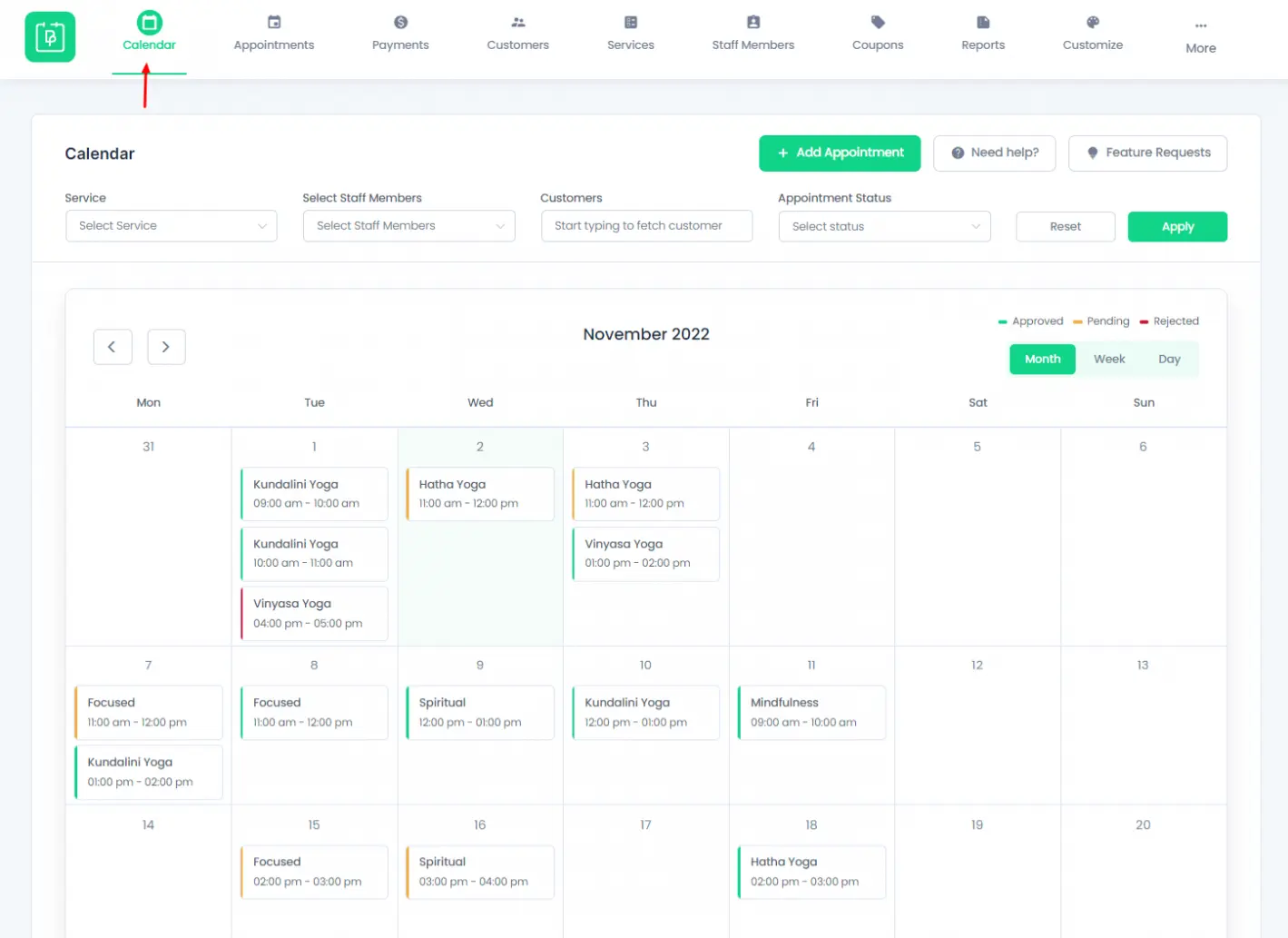Open Hatha Yoga appointment on Wednesday 2
This screenshot has width=1288, height=938.
click(x=480, y=494)
